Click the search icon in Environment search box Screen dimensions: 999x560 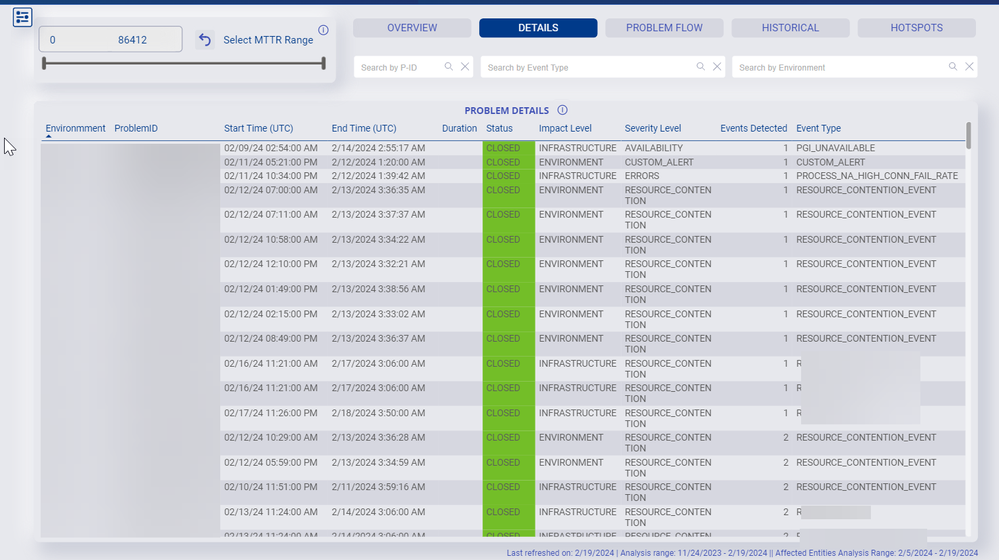coord(953,67)
